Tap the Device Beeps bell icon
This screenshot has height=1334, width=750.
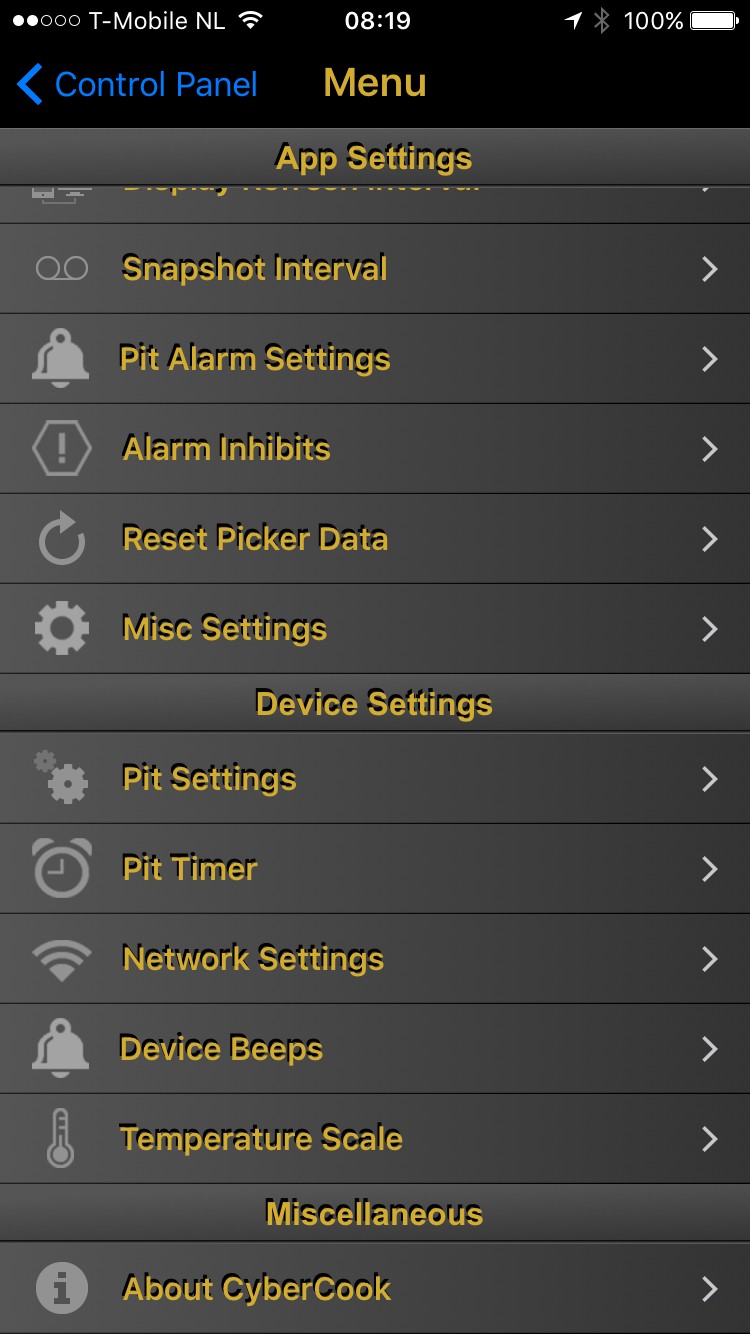[x=61, y=1049]
